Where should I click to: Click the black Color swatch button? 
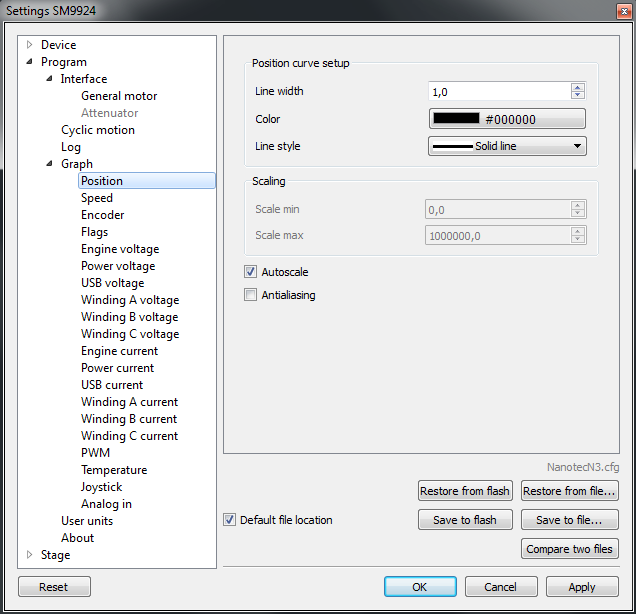pos(507,119)
